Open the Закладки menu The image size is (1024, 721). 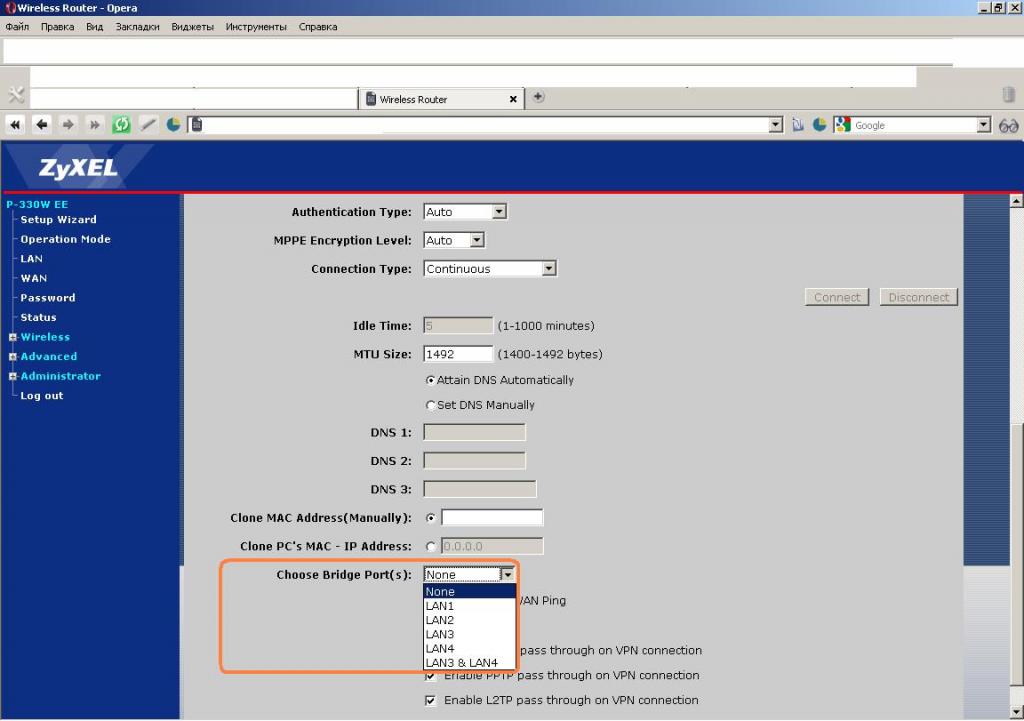tap(137, 27)
